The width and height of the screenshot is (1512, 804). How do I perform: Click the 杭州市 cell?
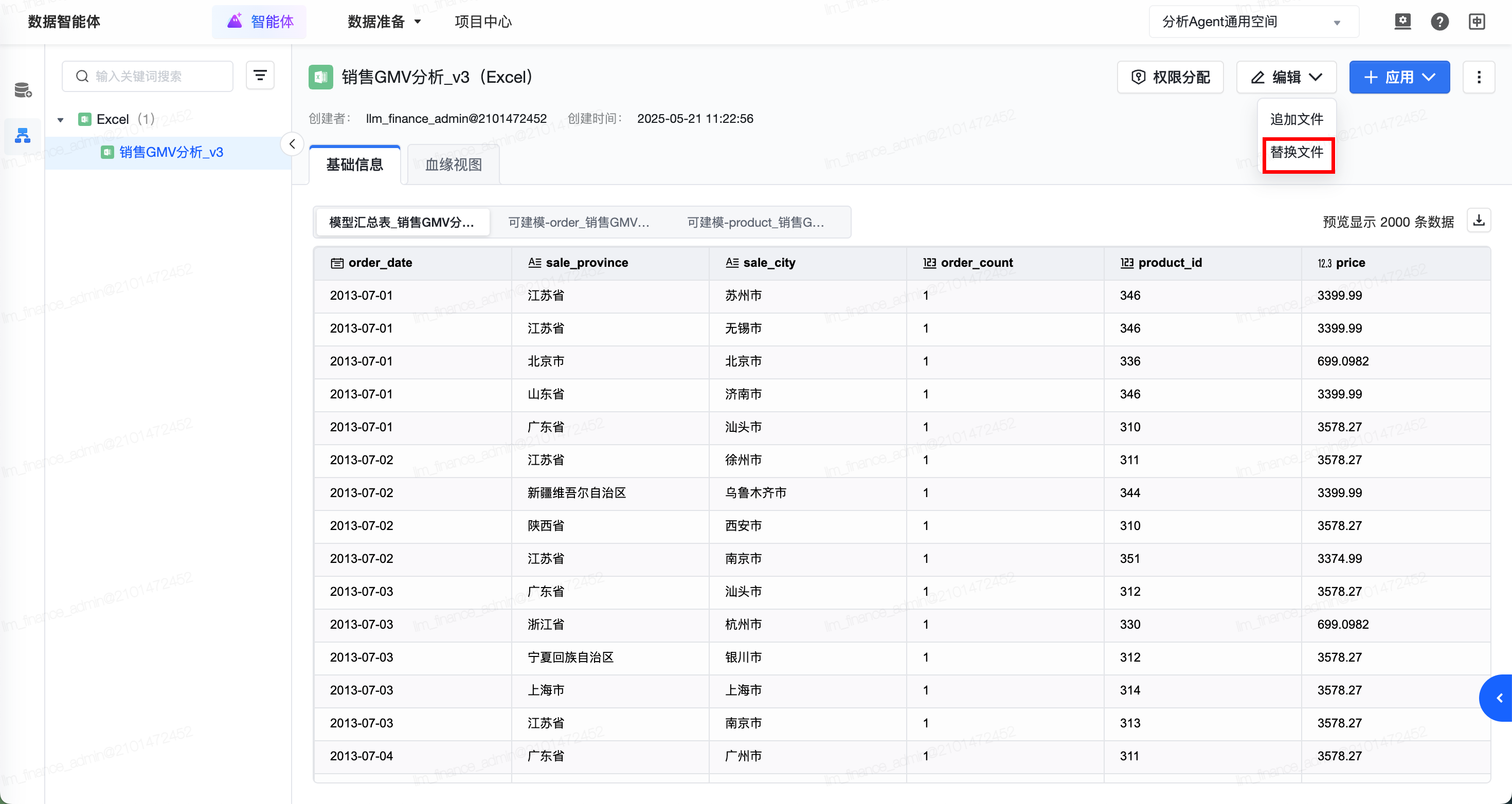pos(807,625)
